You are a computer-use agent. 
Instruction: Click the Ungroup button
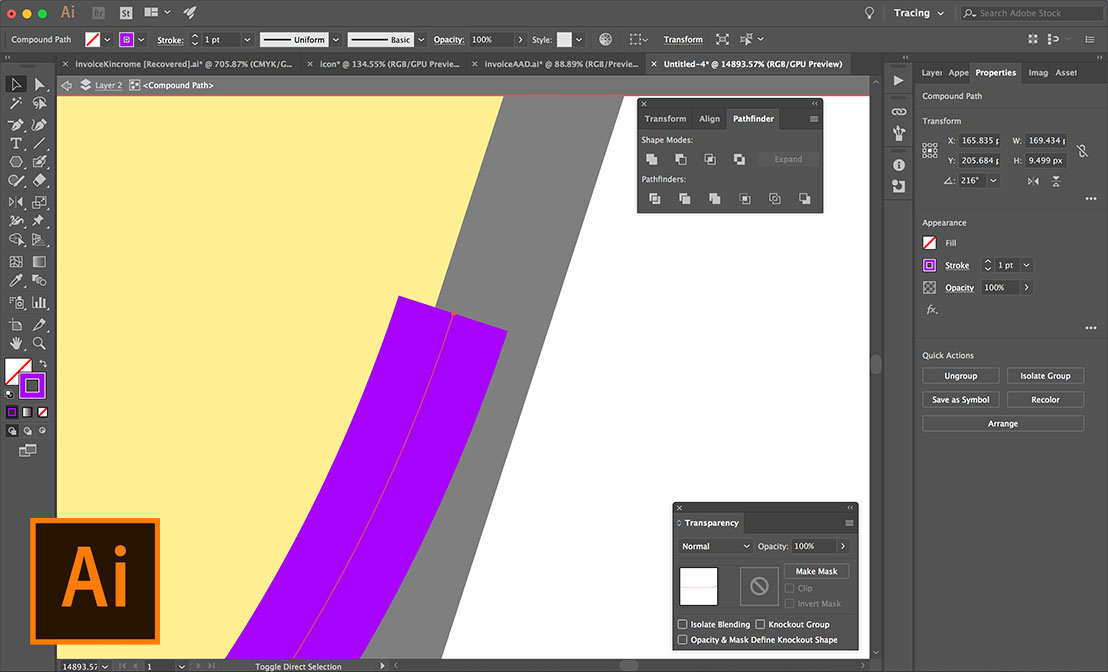pyautogui.click(x=960, y=376)
